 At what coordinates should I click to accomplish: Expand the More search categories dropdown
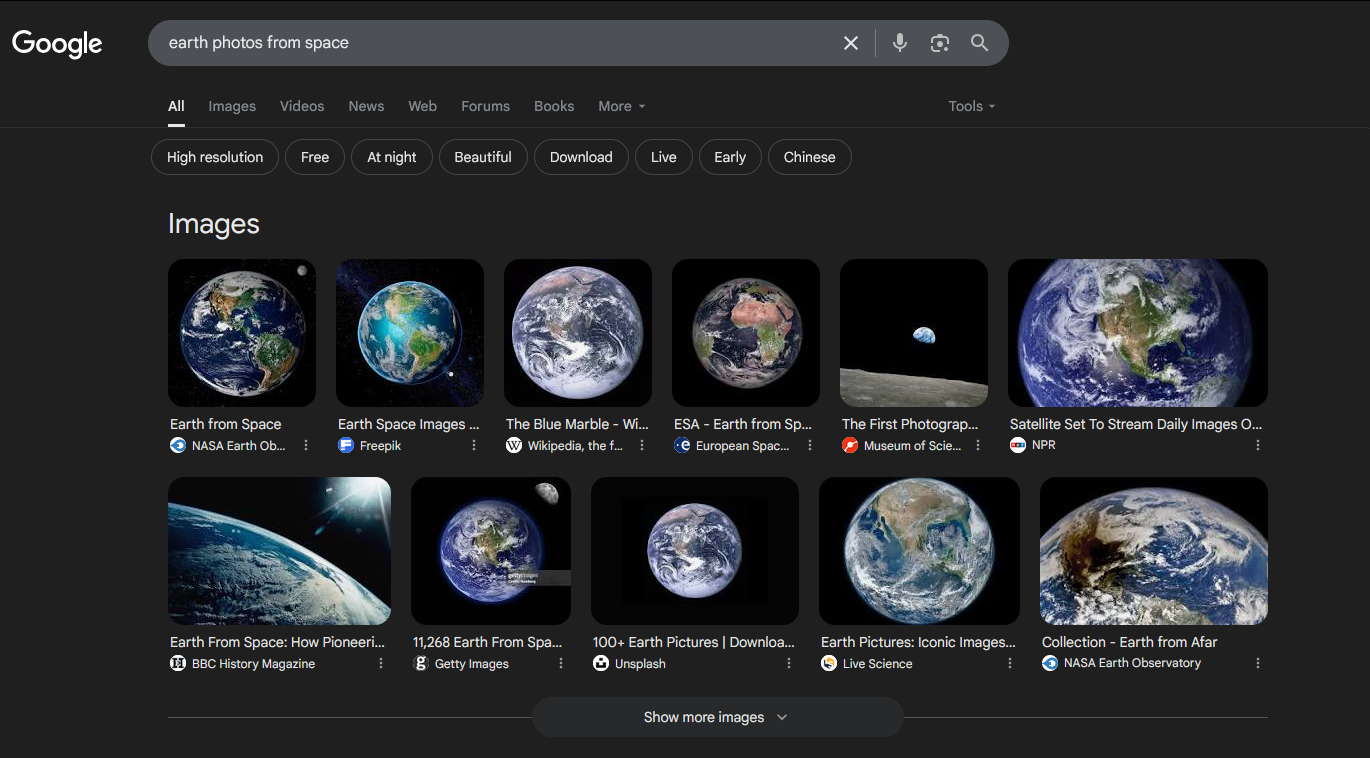tap(621, 106)
